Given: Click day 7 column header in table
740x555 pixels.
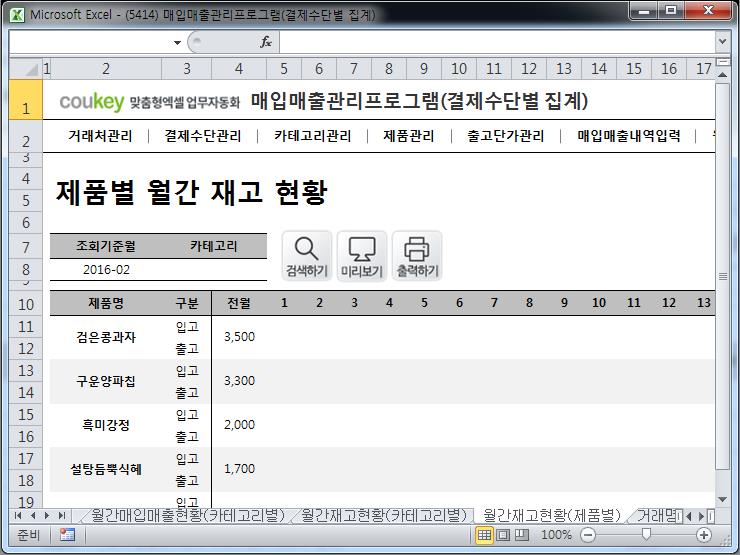Looking at the screenshot, I should coord(494,303).
